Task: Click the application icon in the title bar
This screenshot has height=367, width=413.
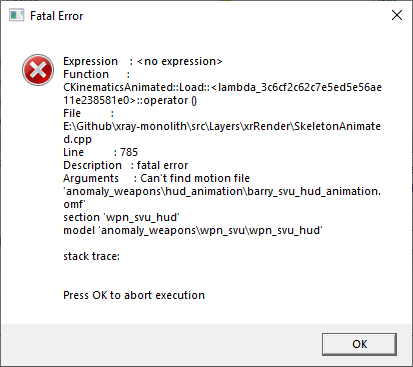Action: pos(17,15)
